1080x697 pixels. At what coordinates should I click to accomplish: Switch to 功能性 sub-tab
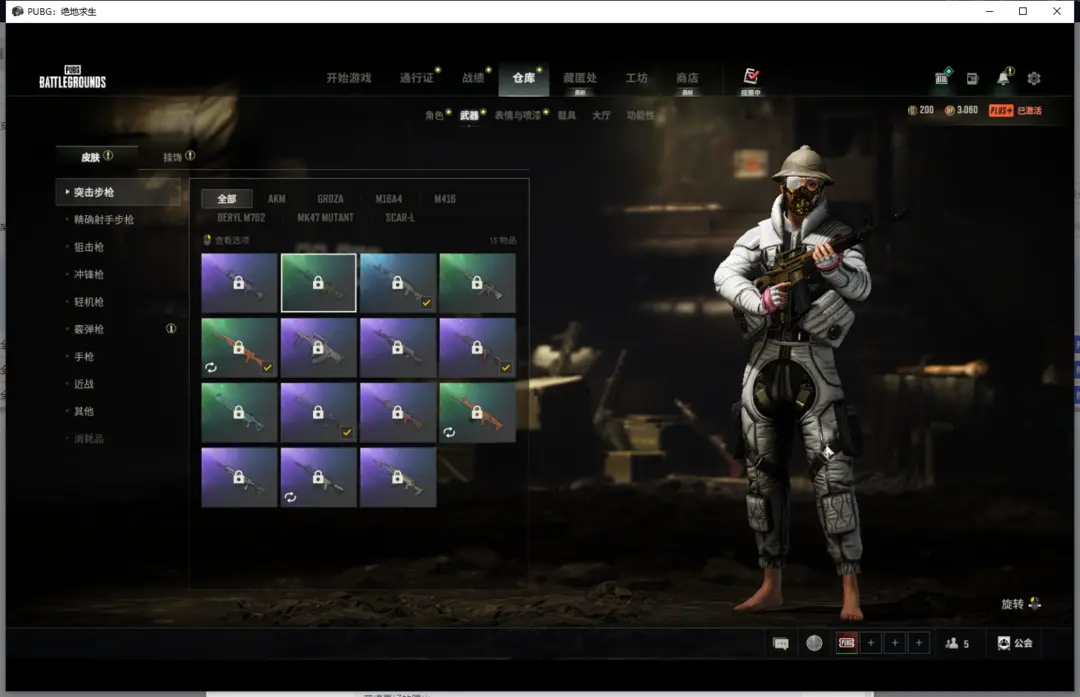coord(641,115)
